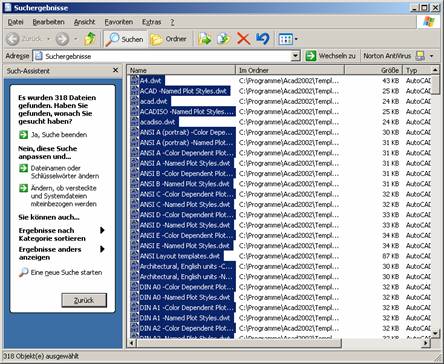Click the Windows logo throbber icon

point(429,21)
